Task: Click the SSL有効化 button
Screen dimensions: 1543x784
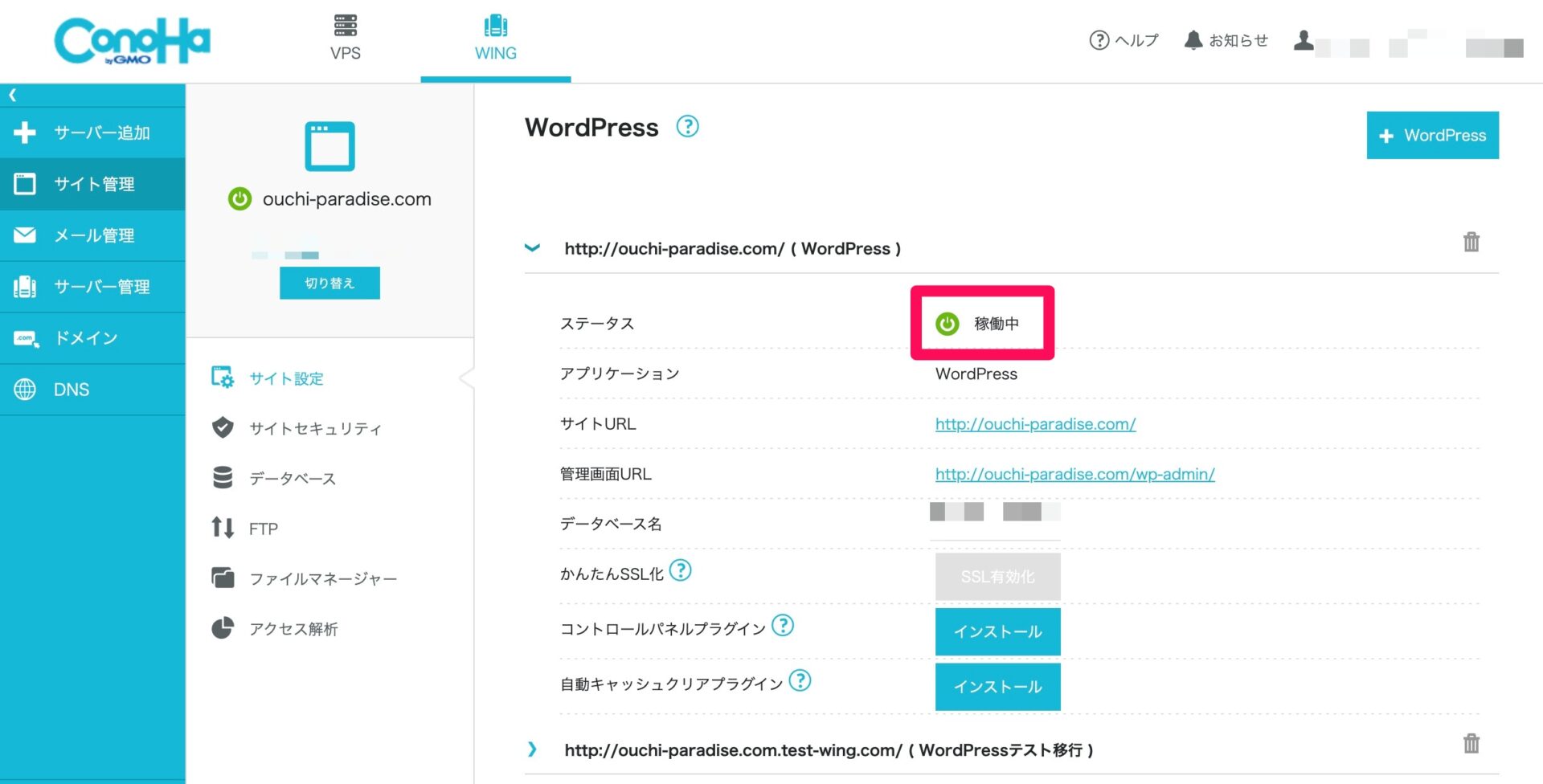Action: tap(997, 577)
